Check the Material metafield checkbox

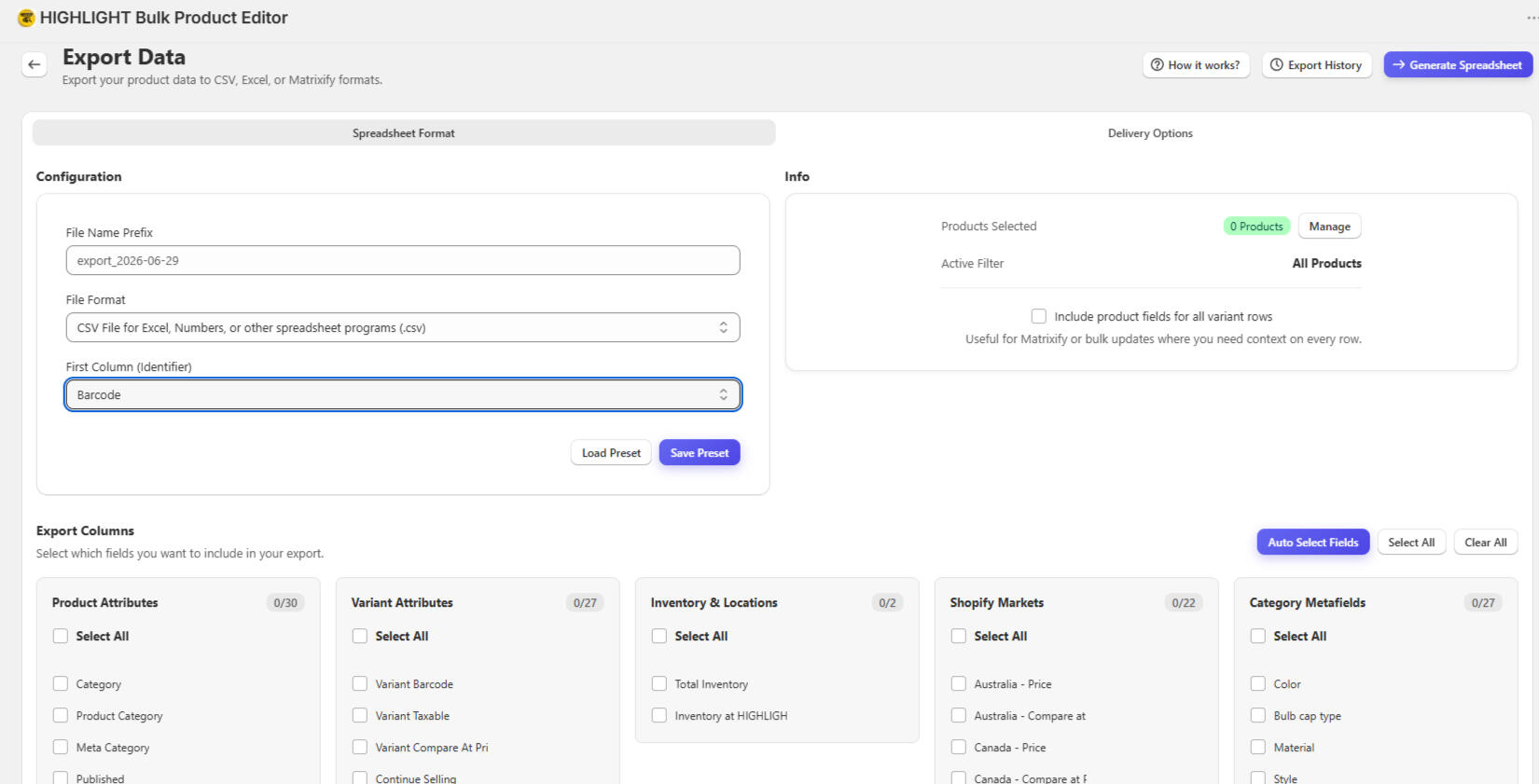pyautogui.click(x=1258, y=747)
